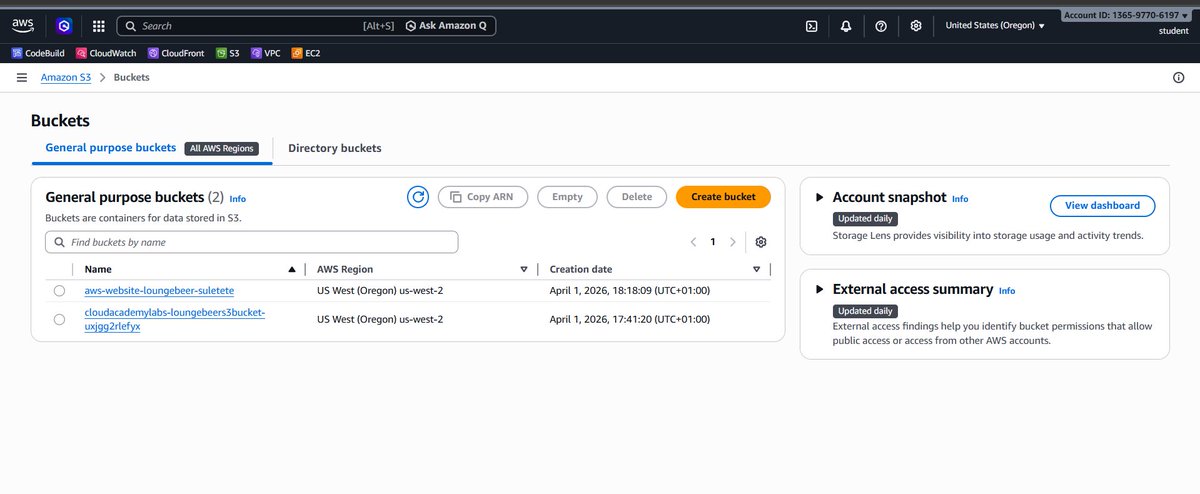Screen dimensions: 1200x494
Task: Switch to Directory buckets tab
Action: pyautogui.click(x=335, y=148)
